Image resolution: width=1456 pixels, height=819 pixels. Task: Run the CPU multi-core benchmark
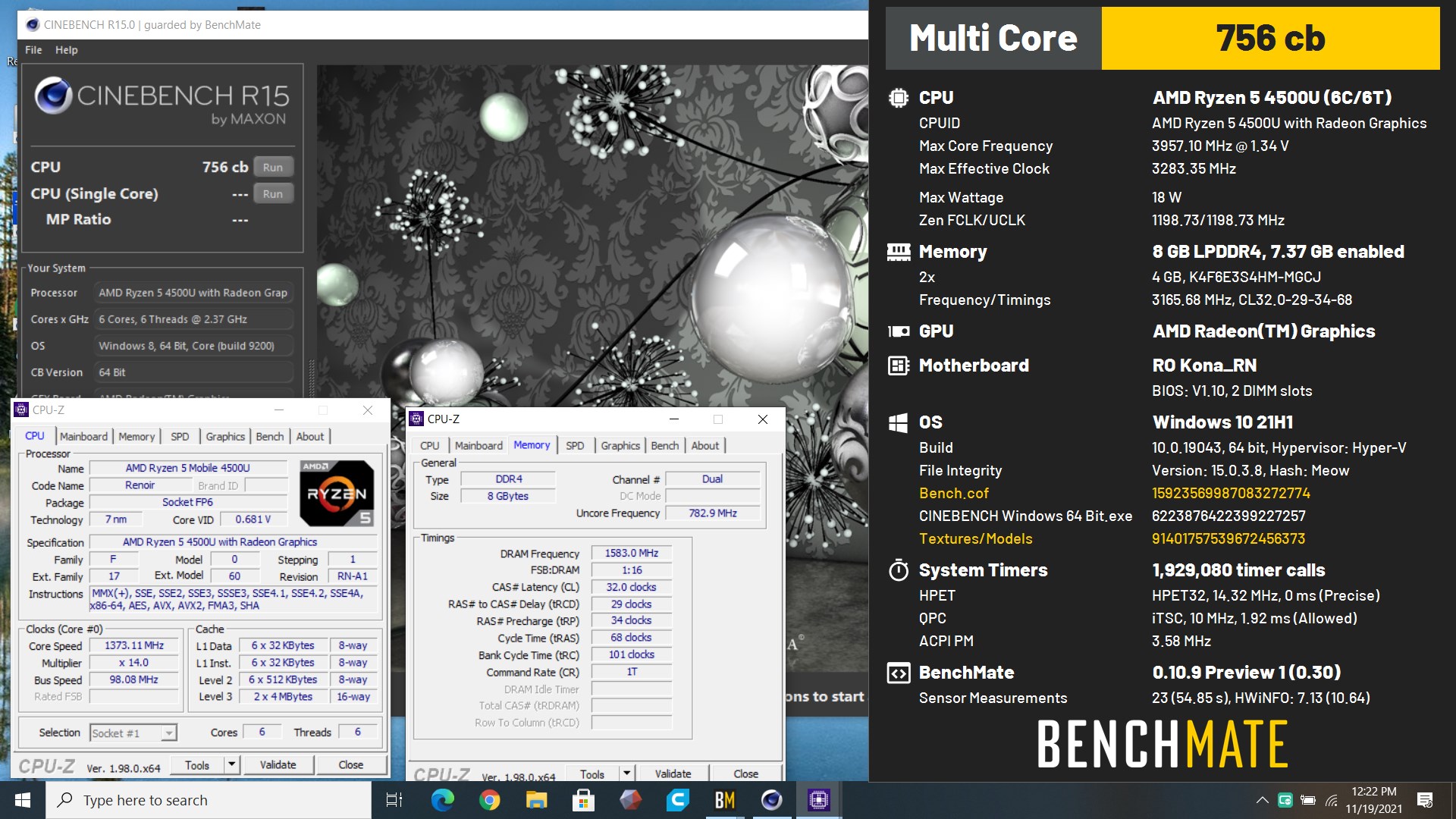273,167
